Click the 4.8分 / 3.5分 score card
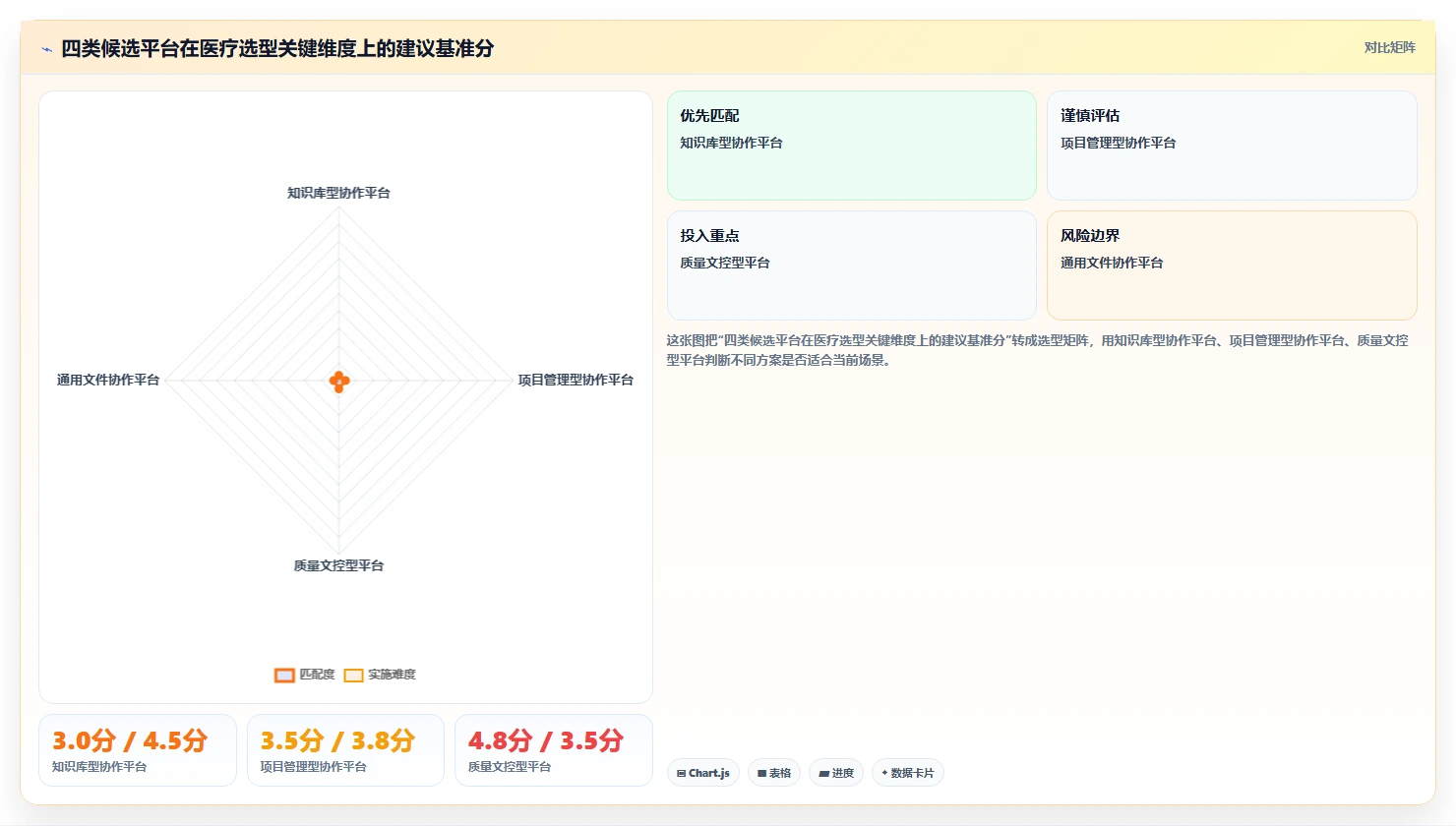 click(x=554, y=750)
